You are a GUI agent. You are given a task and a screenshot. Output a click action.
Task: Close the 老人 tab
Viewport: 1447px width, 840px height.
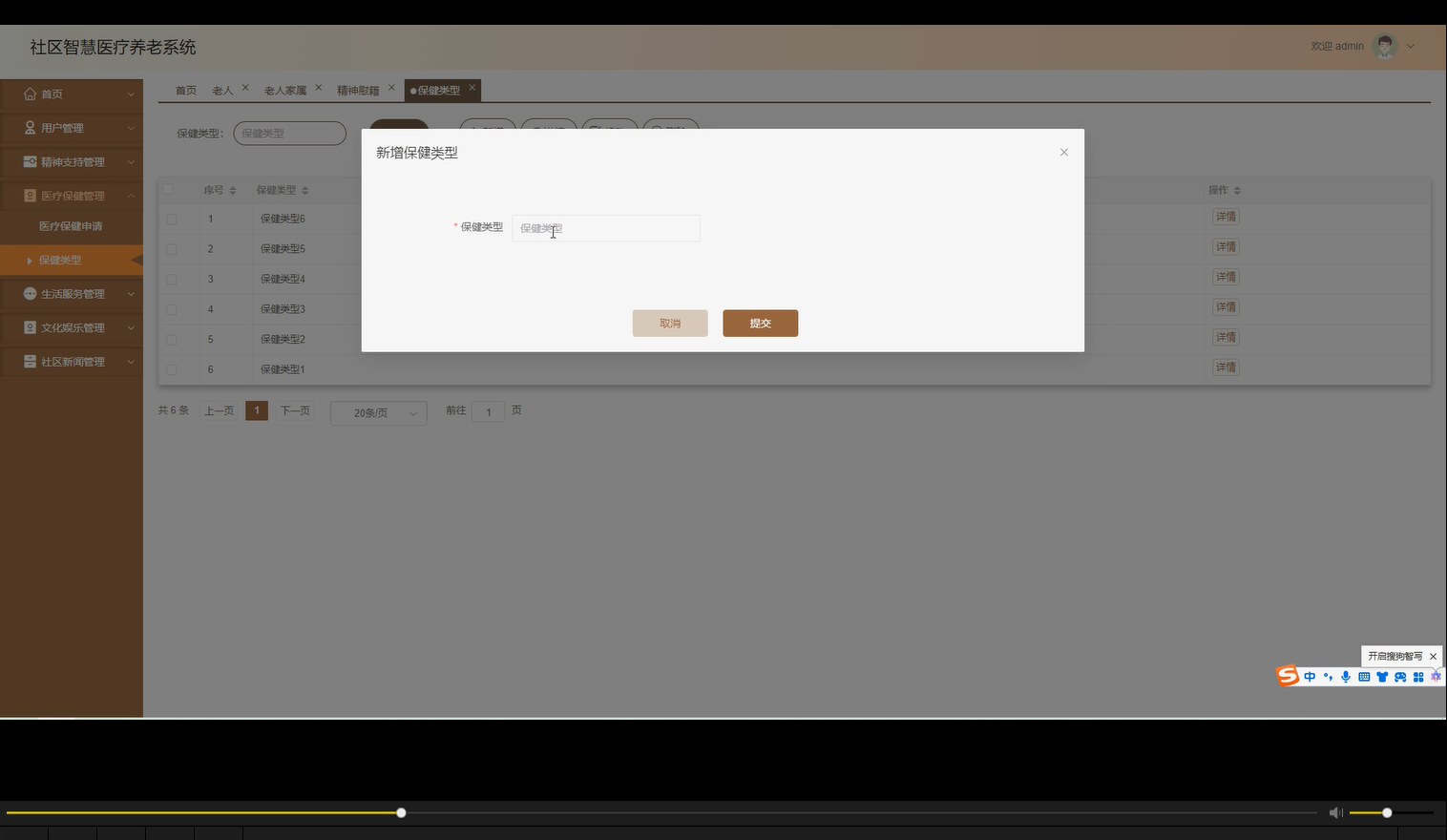click(x=245, y=88)
